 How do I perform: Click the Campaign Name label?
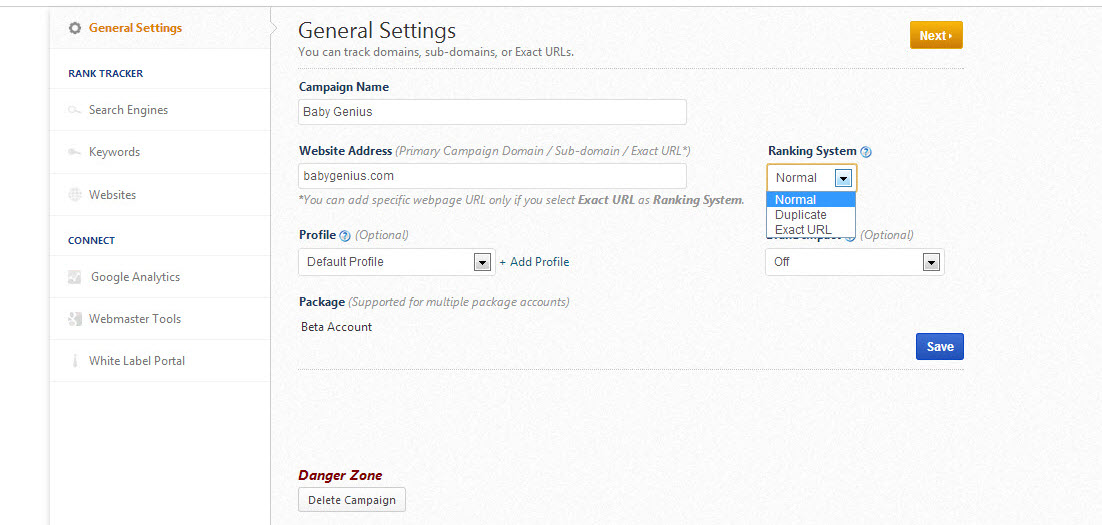[344, 87]
